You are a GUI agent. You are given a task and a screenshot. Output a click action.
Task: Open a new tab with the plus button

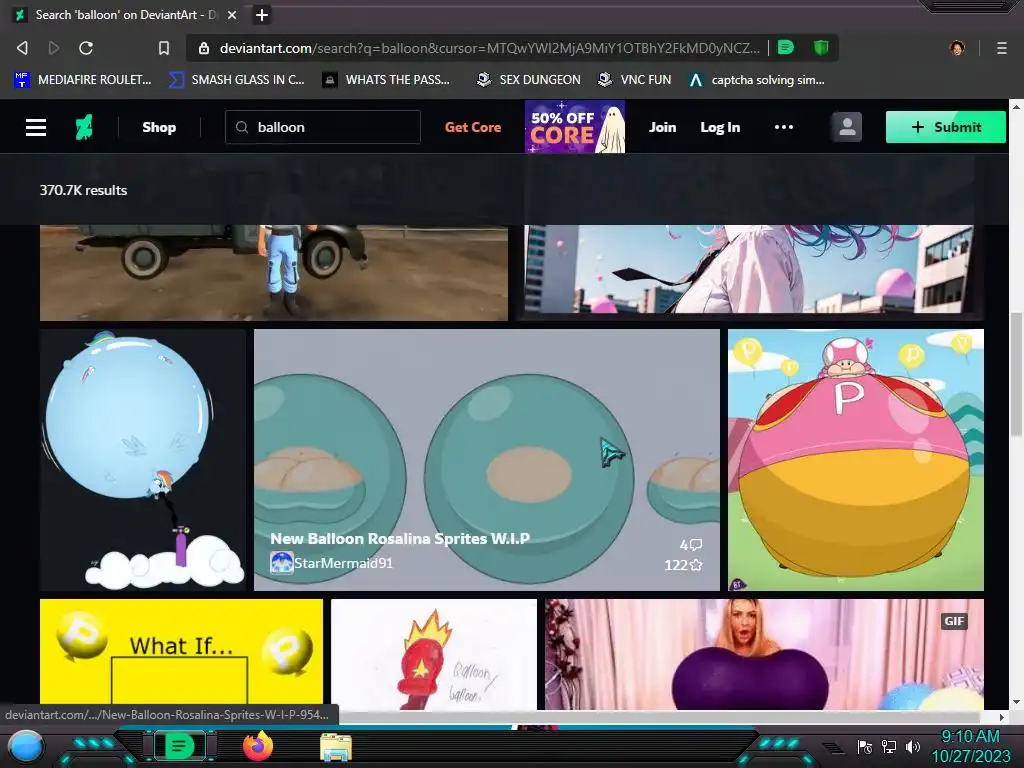262,15
